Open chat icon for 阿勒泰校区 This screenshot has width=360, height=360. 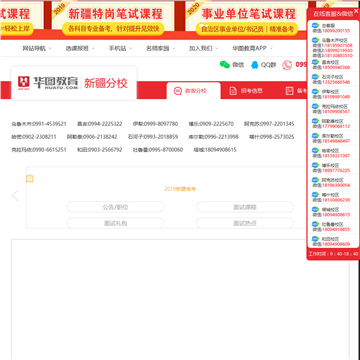[315, 121]
